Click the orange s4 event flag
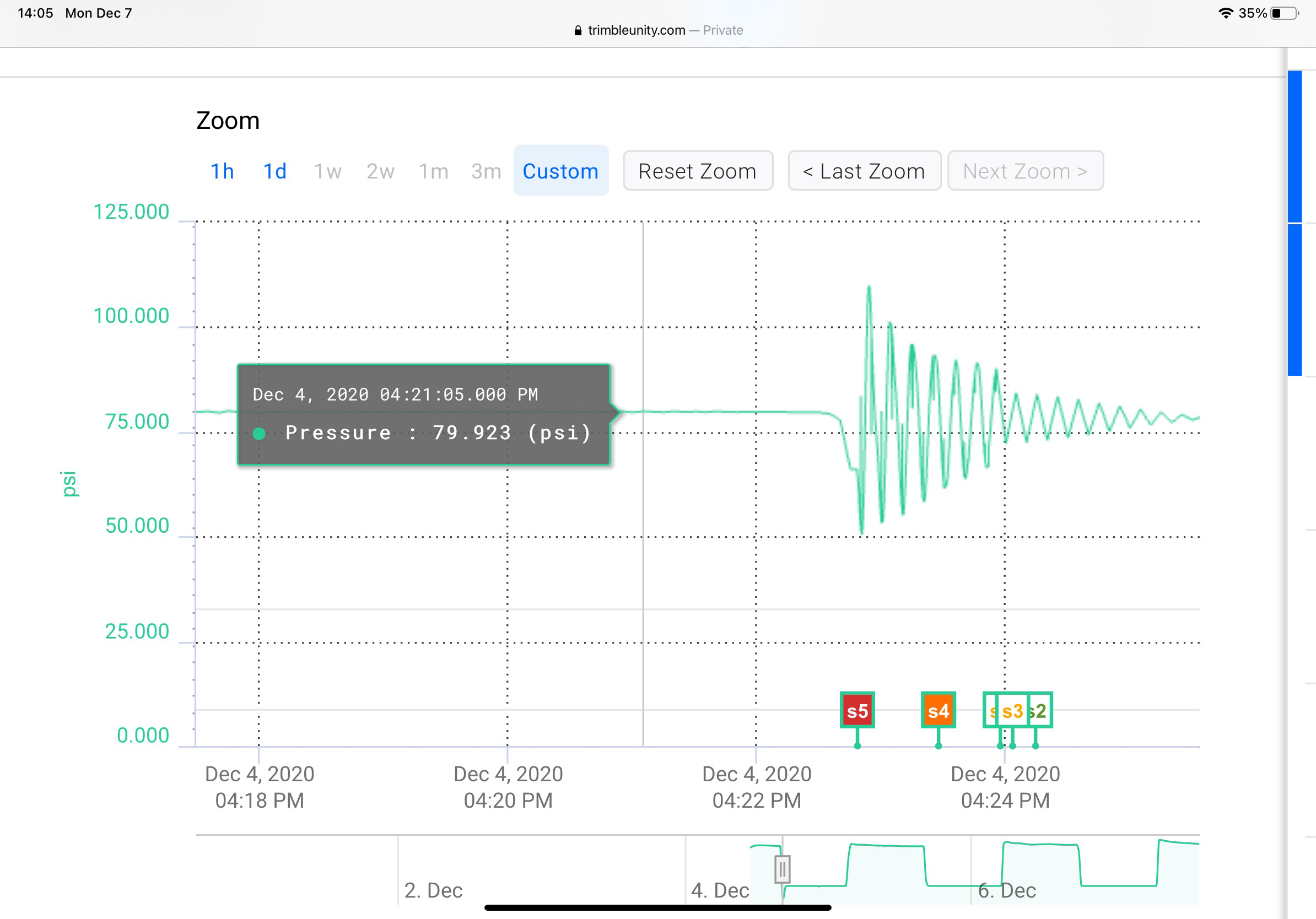 939,710
